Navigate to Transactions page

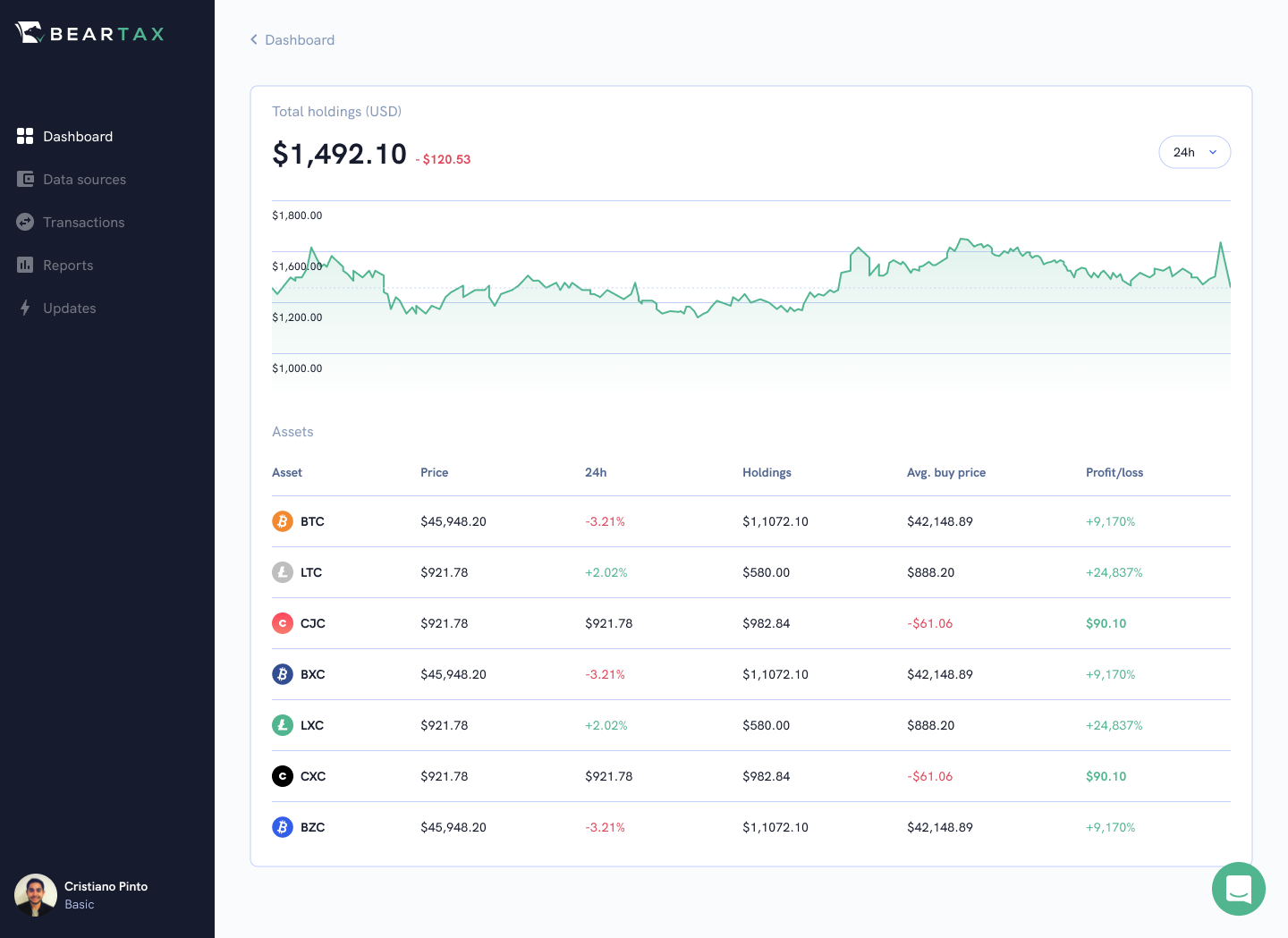pyautogui.click(x=83, y=223)
